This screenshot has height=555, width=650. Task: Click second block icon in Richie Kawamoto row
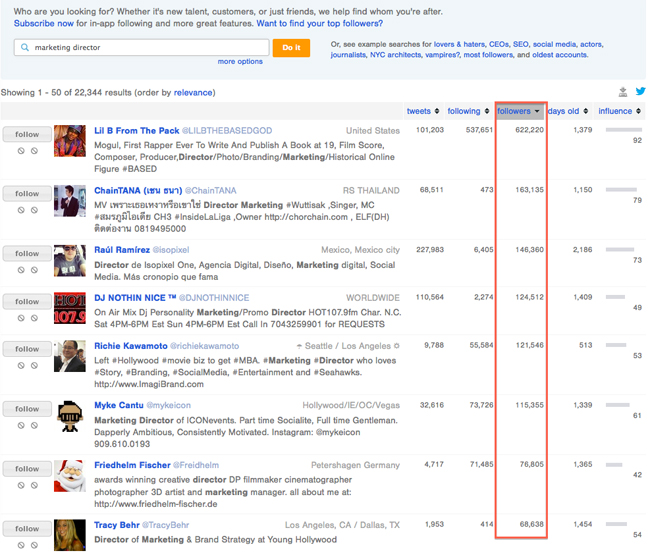click(x=34, y=366)
